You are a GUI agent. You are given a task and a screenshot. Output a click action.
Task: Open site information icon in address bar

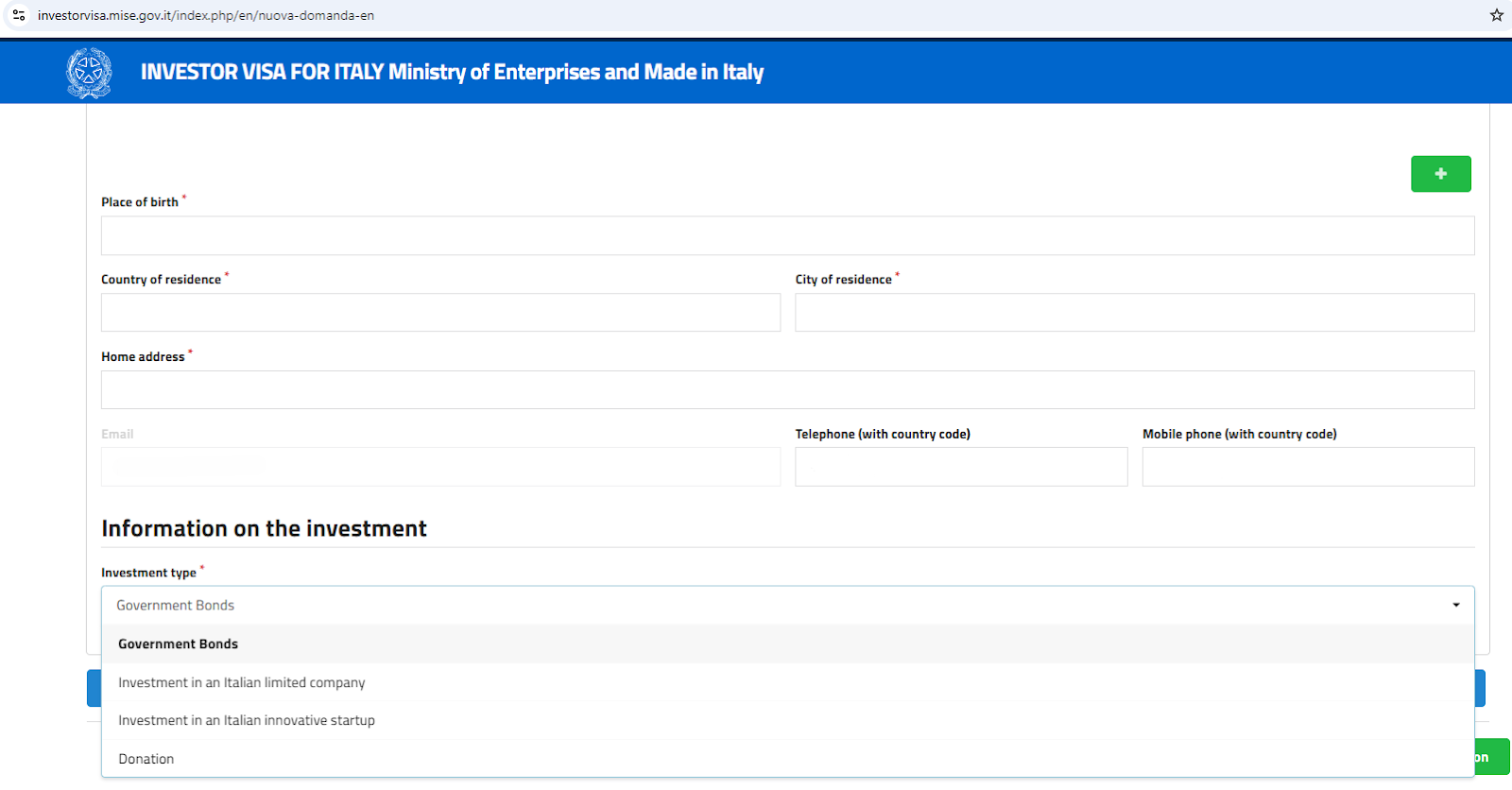(x=19, y=15)
